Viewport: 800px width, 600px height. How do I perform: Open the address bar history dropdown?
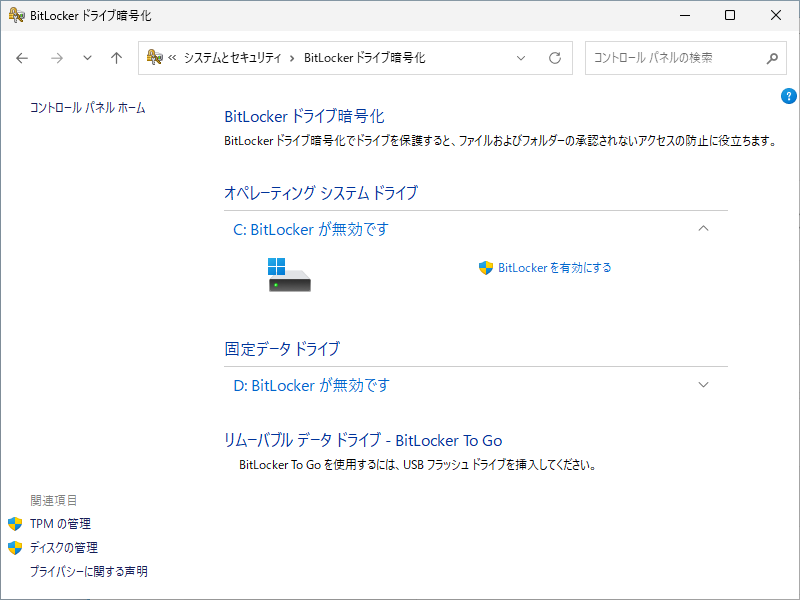pyautogui.click(x=521, y=58)
